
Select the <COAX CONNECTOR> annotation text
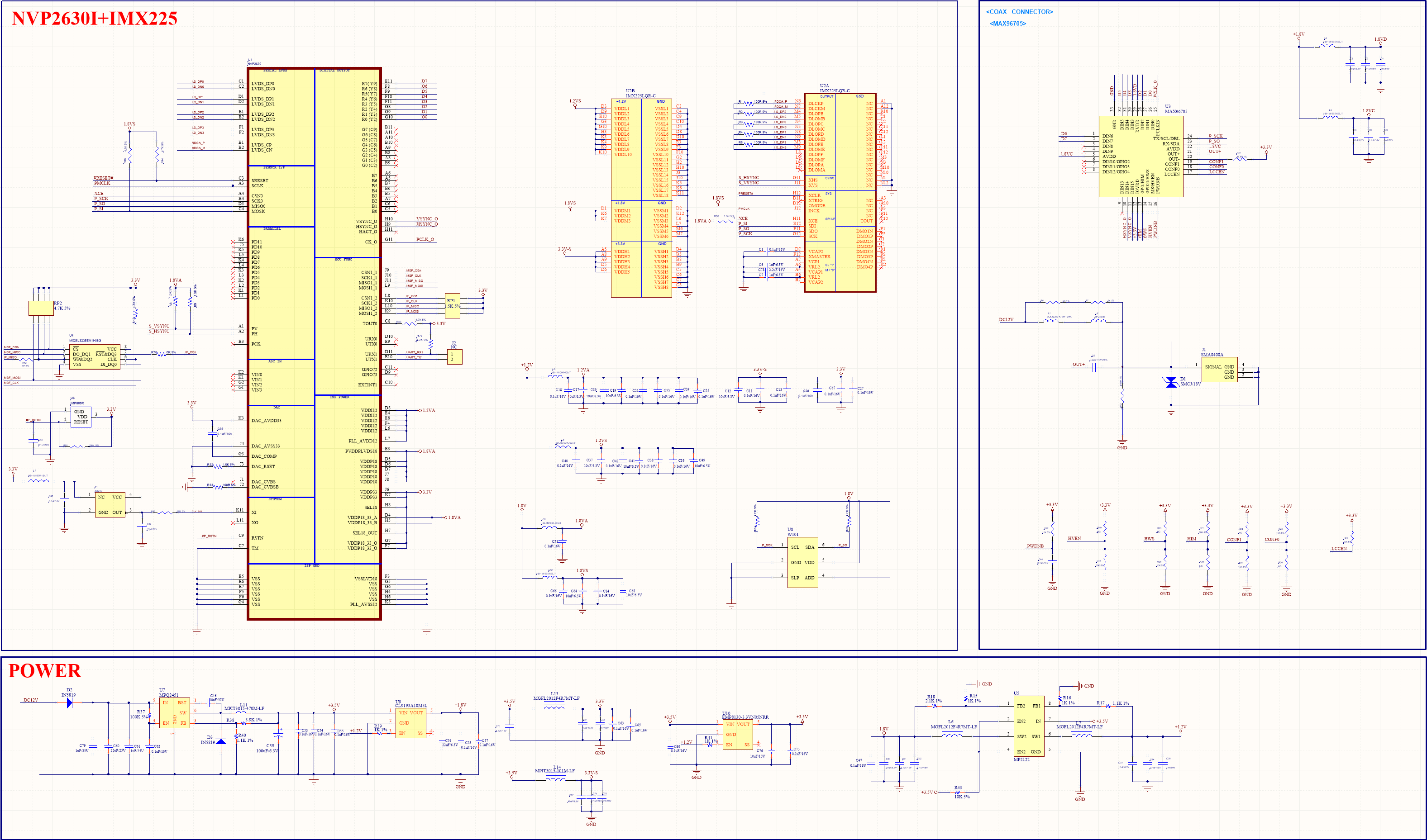[x=1019, y=12]
